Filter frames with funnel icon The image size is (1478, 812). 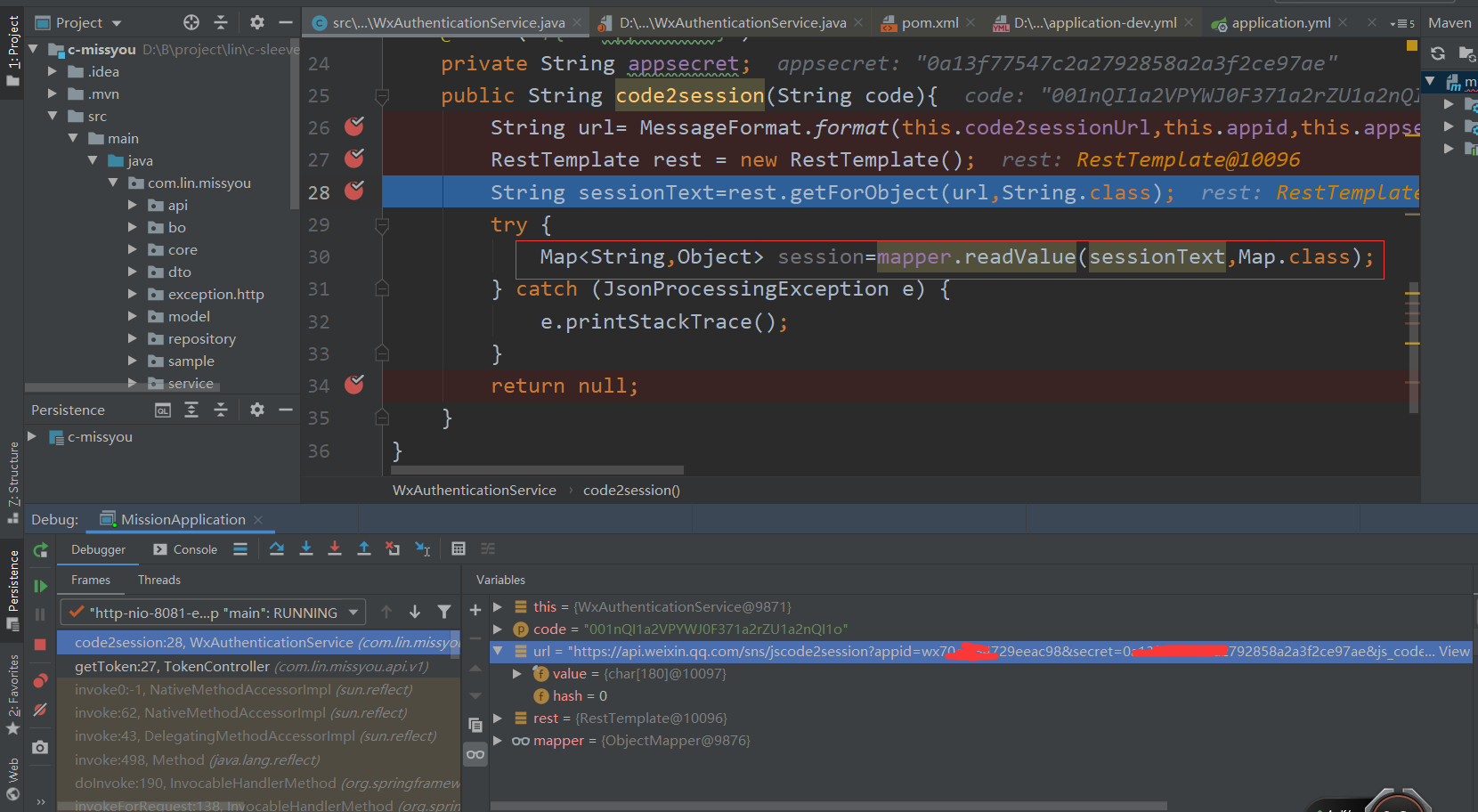[444, 612]
